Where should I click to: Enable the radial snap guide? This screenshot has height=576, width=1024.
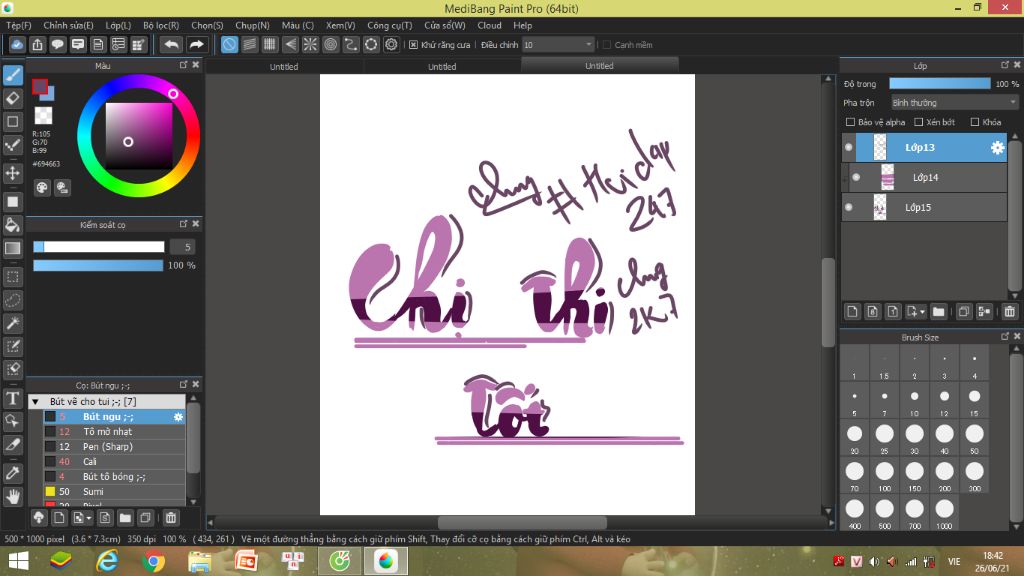310,44
